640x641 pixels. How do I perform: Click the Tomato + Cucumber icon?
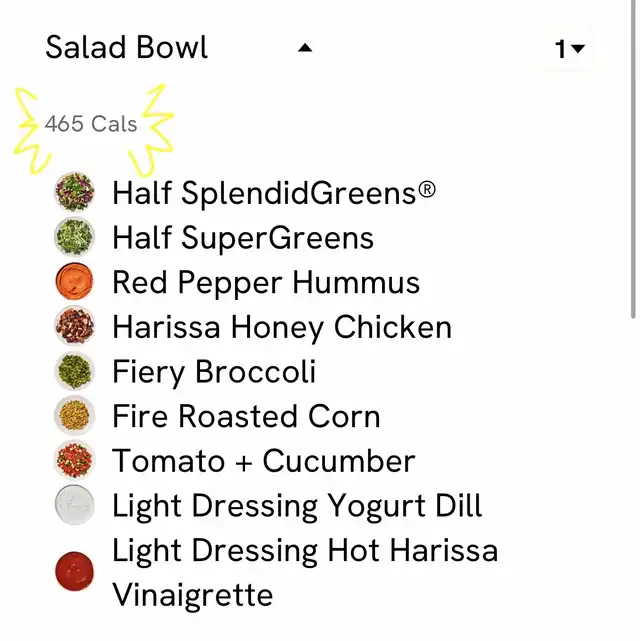75,461
